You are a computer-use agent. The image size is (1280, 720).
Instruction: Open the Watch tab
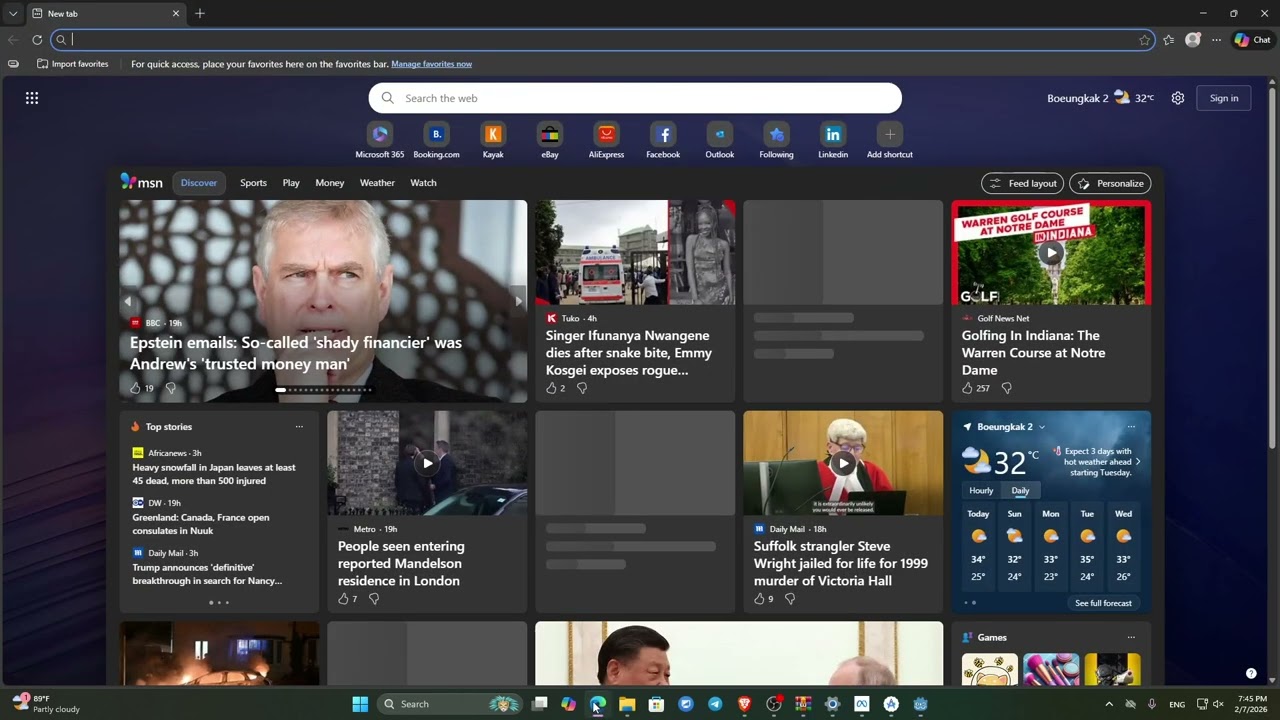tap(423, 183)
